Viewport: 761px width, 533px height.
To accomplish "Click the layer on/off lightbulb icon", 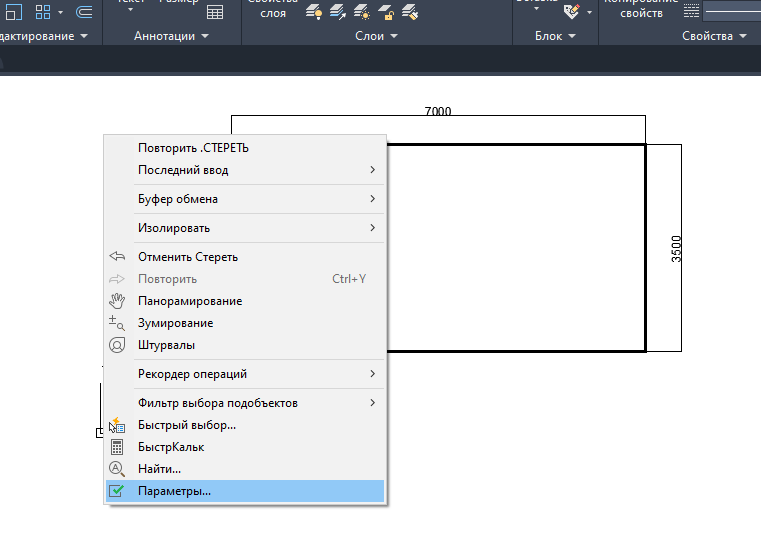I will tap(314, 12).
